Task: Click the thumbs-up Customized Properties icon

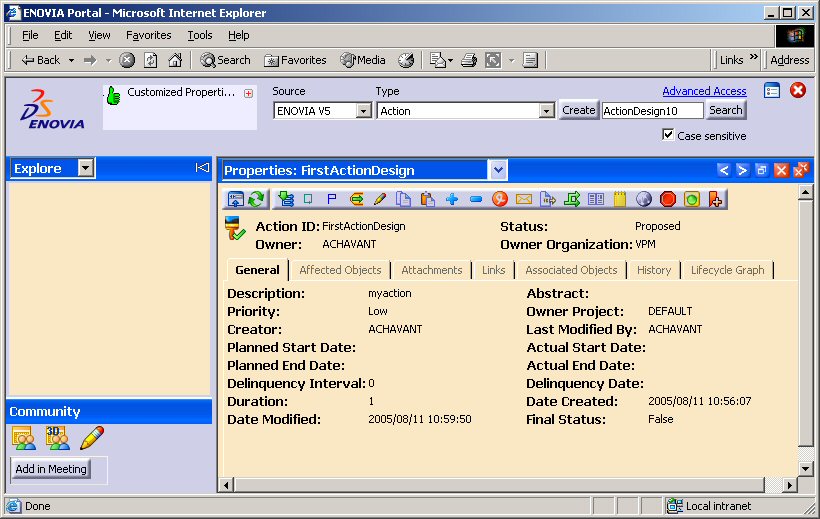Action: click(113, 96)
